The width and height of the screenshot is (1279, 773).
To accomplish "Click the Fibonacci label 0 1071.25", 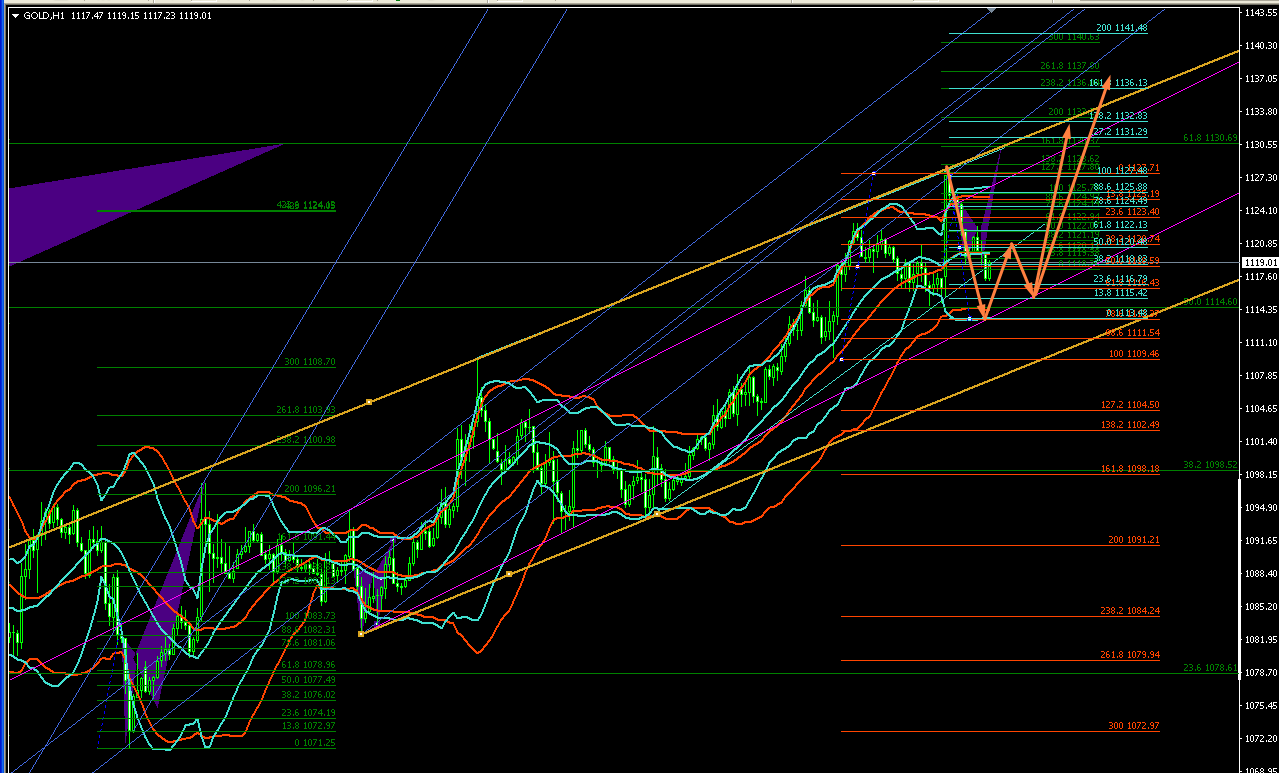I will 315,743.
